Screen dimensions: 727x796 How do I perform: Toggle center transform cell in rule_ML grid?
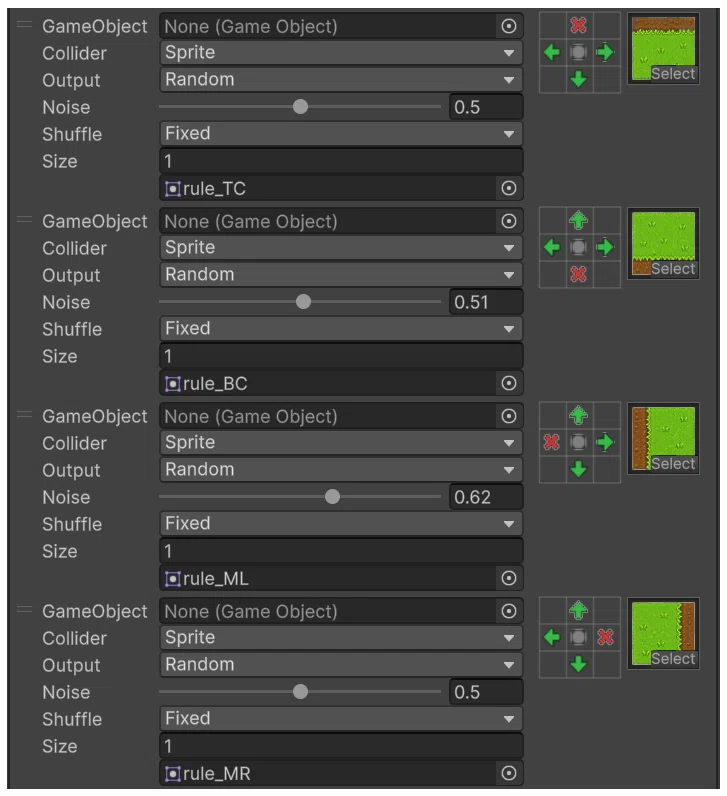(578, 442)
